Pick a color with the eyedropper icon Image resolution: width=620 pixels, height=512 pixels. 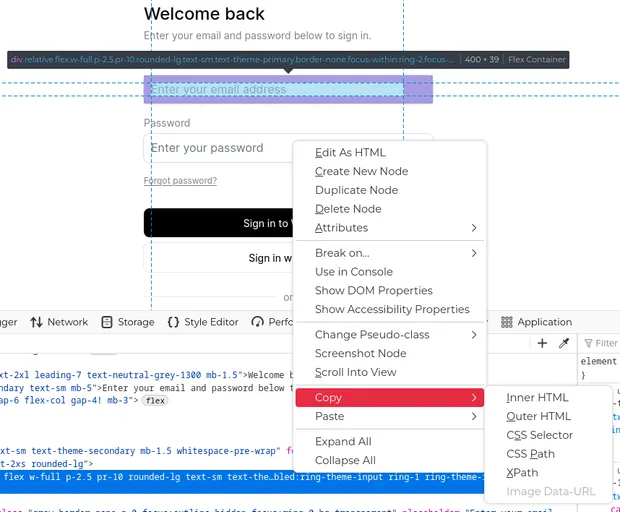(564, 343)
